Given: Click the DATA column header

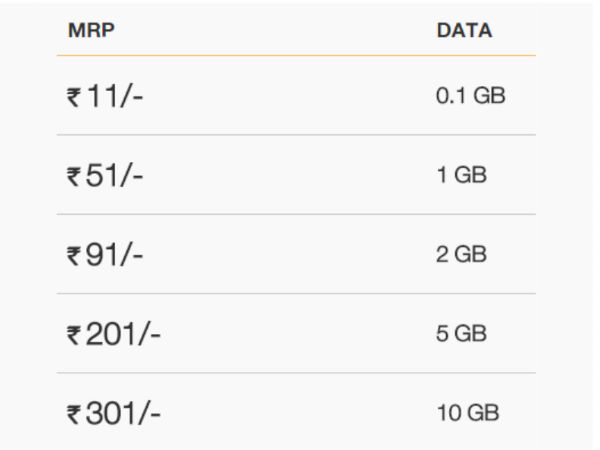Looking at the screenshot, I should 465,30.
